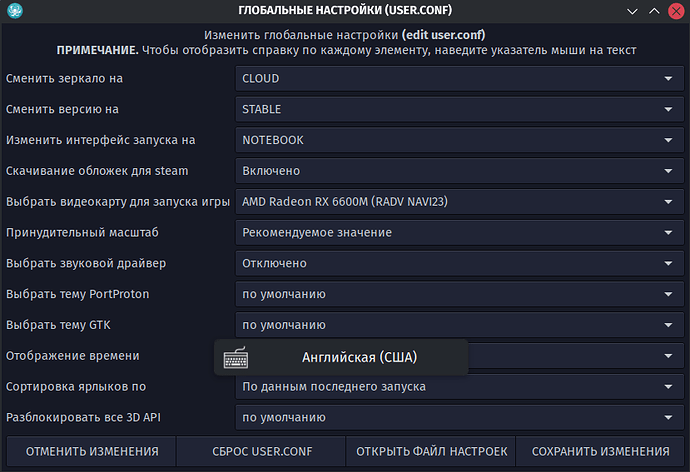Click 'СОХРАНИТЬ ИЗМЕНЕНИЯ' button

(x=600, y=451)
